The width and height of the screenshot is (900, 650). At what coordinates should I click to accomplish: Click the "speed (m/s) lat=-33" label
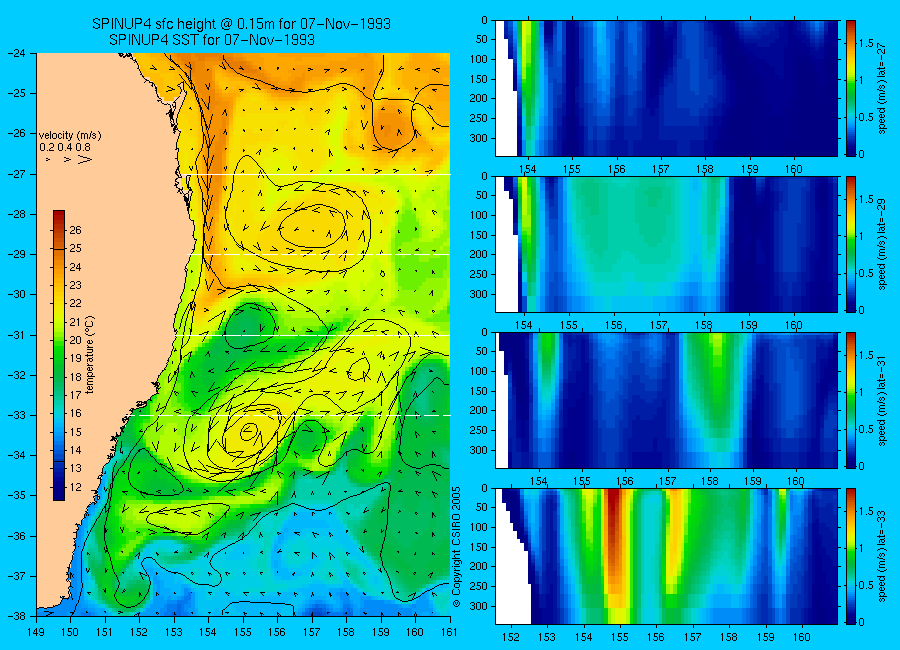pos(883,556)
